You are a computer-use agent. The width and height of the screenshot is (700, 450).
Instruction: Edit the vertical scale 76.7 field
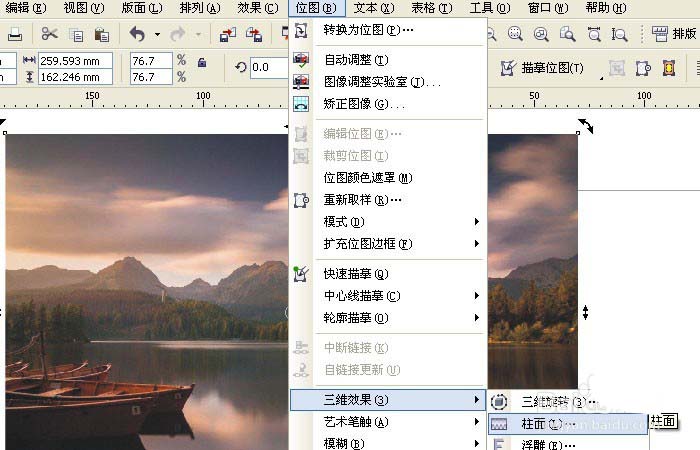pos(151,77)
